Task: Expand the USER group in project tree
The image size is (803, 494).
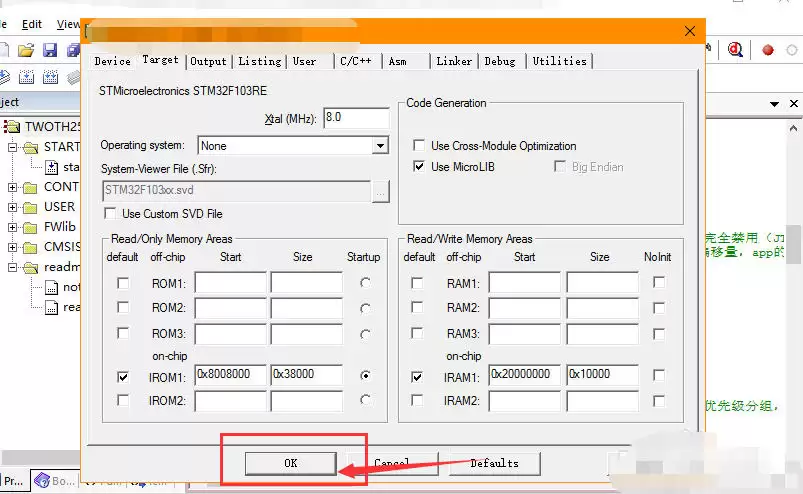Action: (x=12, y=207)
